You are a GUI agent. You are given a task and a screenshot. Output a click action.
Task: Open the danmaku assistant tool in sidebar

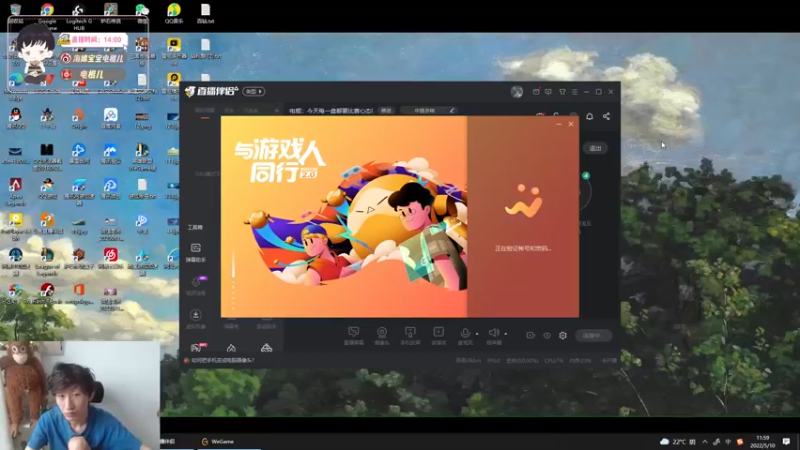click(x=195, y=253)
